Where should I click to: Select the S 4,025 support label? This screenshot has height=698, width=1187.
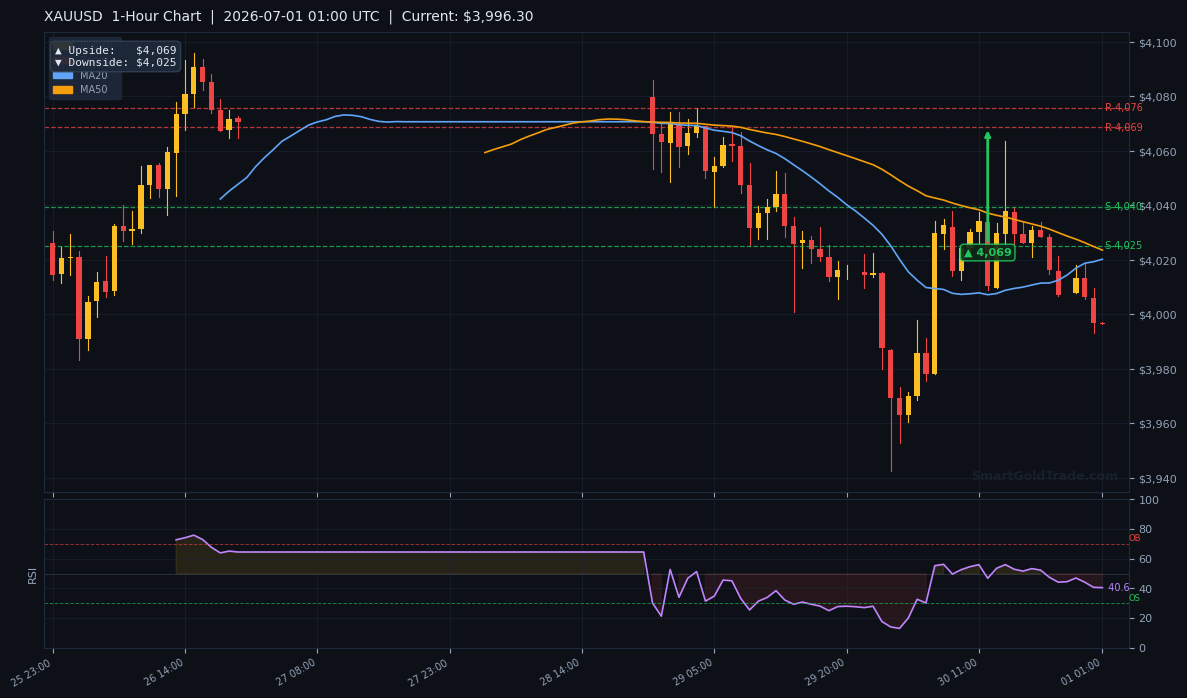(x=1123, y=245)
